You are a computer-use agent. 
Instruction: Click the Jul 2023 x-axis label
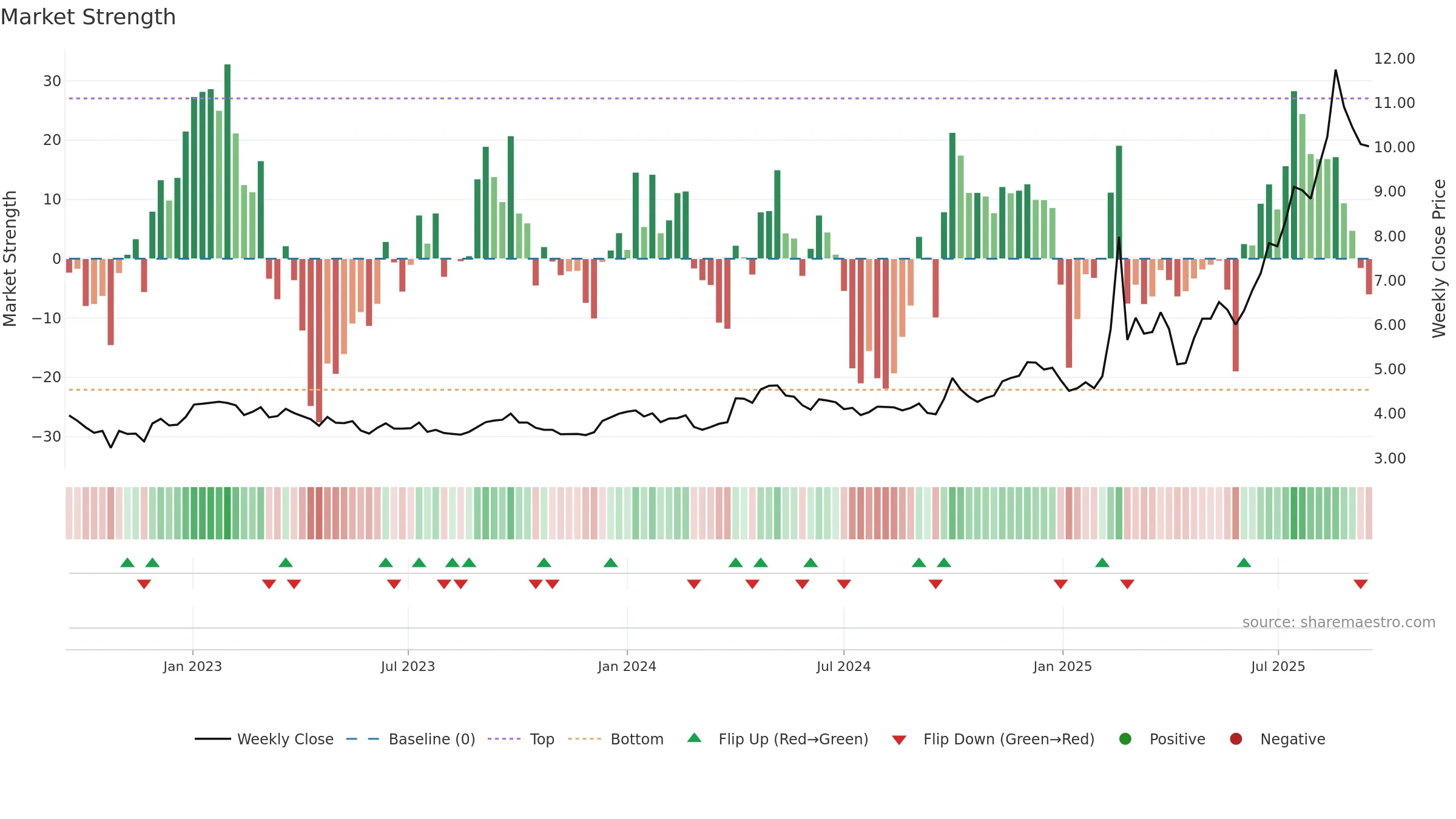[x=408, y=666]
